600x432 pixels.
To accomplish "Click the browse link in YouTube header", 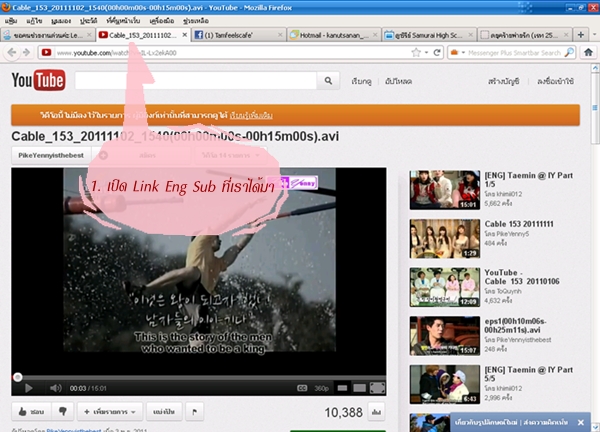I will (361, 81).
